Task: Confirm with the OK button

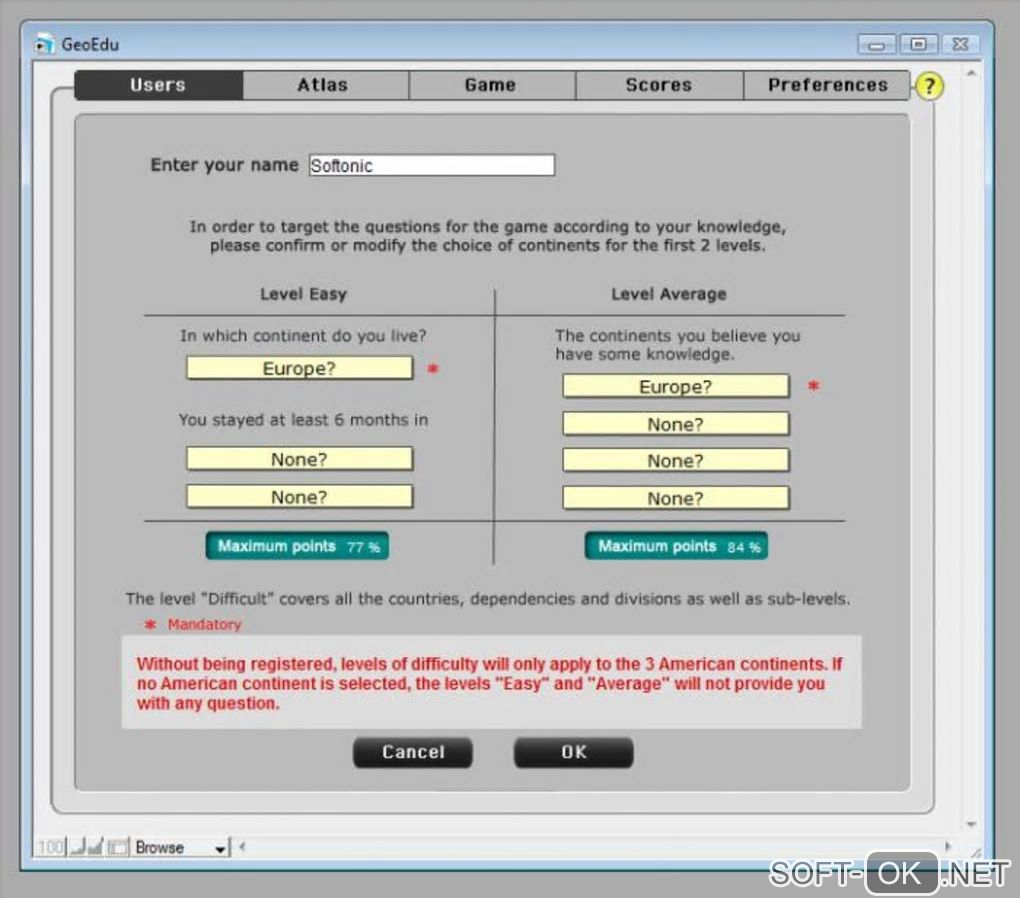Action: coord(573,752)
